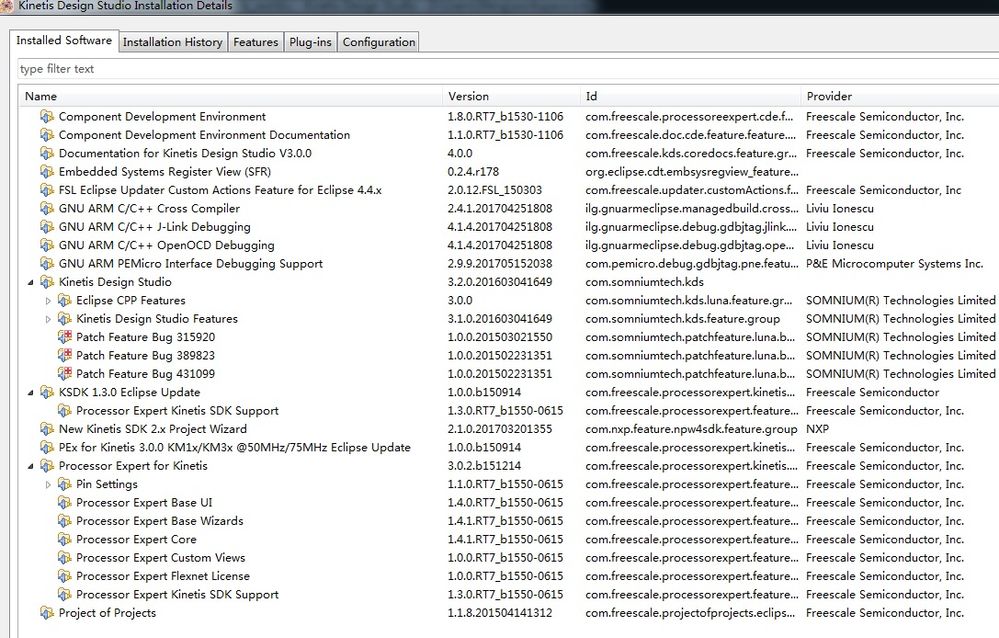Click the Patch Feature Bug 389823 icon
Screen dimensions: 999x638
pyautogui.click(x=64, y=356)
